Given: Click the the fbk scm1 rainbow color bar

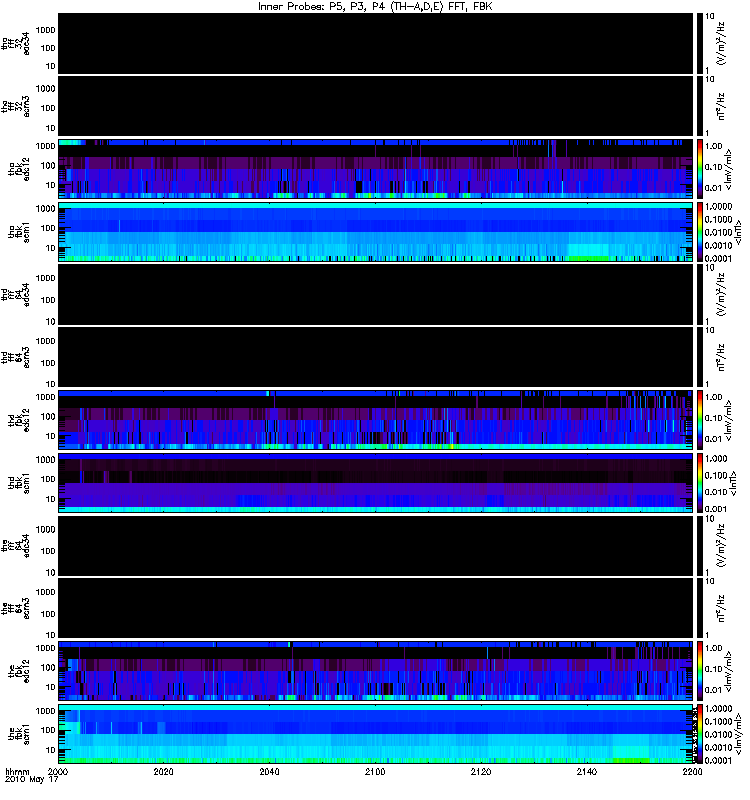Looking at the screenshot, I should coord(699,734).
